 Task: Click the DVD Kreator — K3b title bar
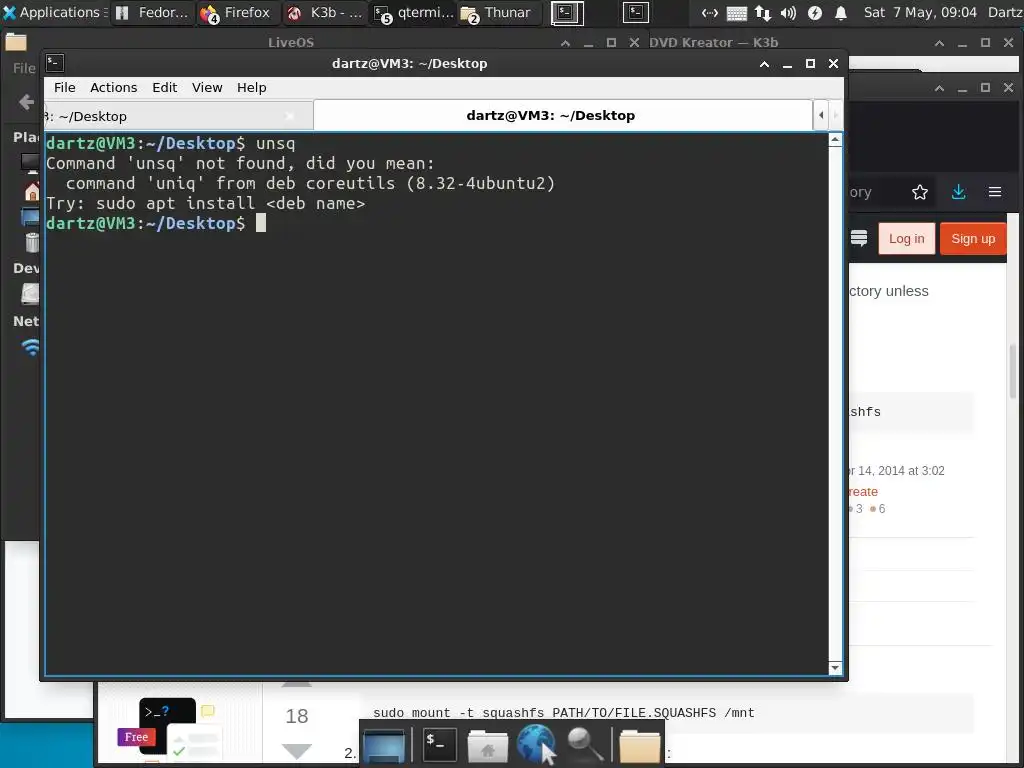(x=713, y=42)
